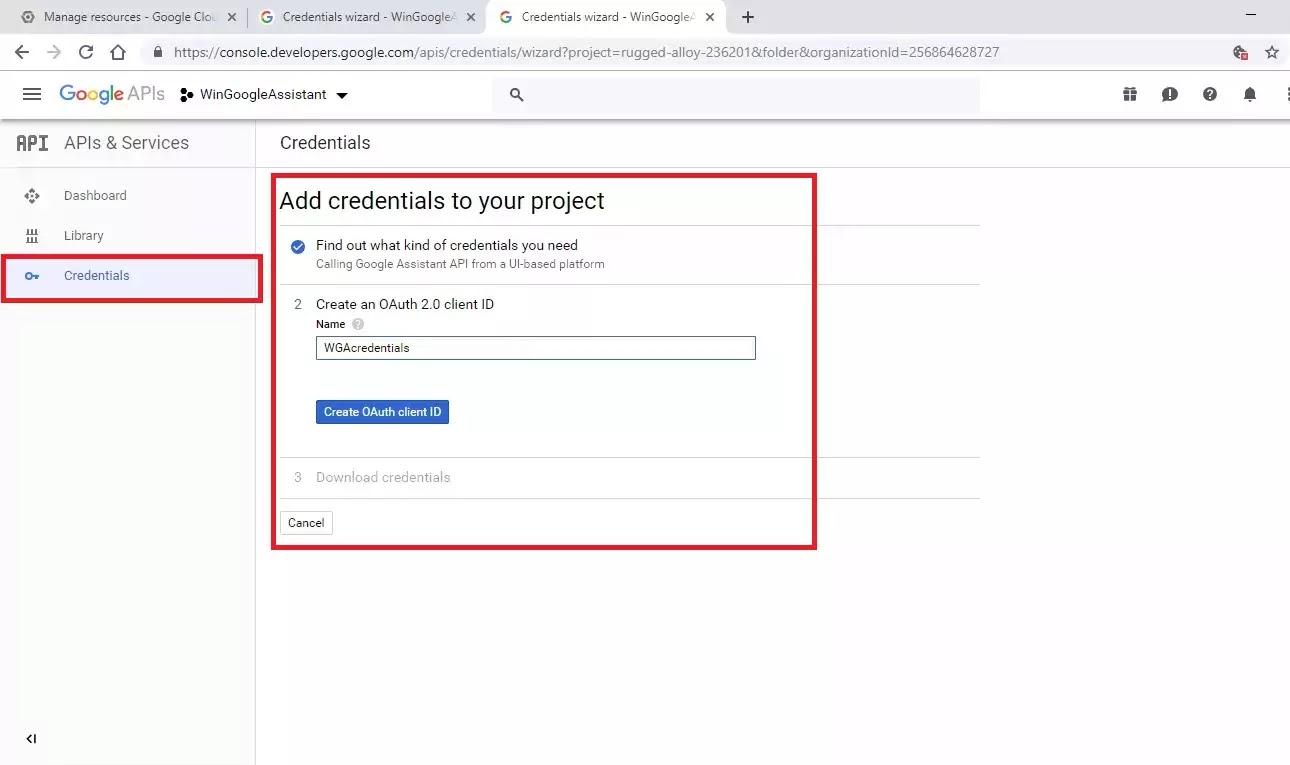Open the gift free trial icon

[x=1130, y=94]
